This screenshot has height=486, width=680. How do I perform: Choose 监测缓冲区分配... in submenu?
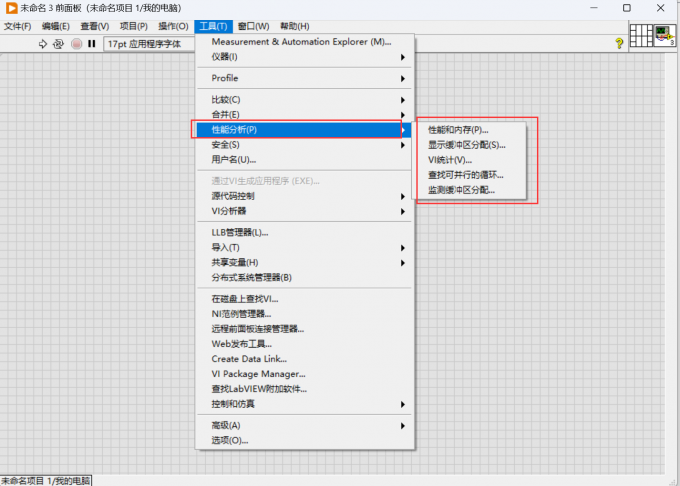coord(471,190)
